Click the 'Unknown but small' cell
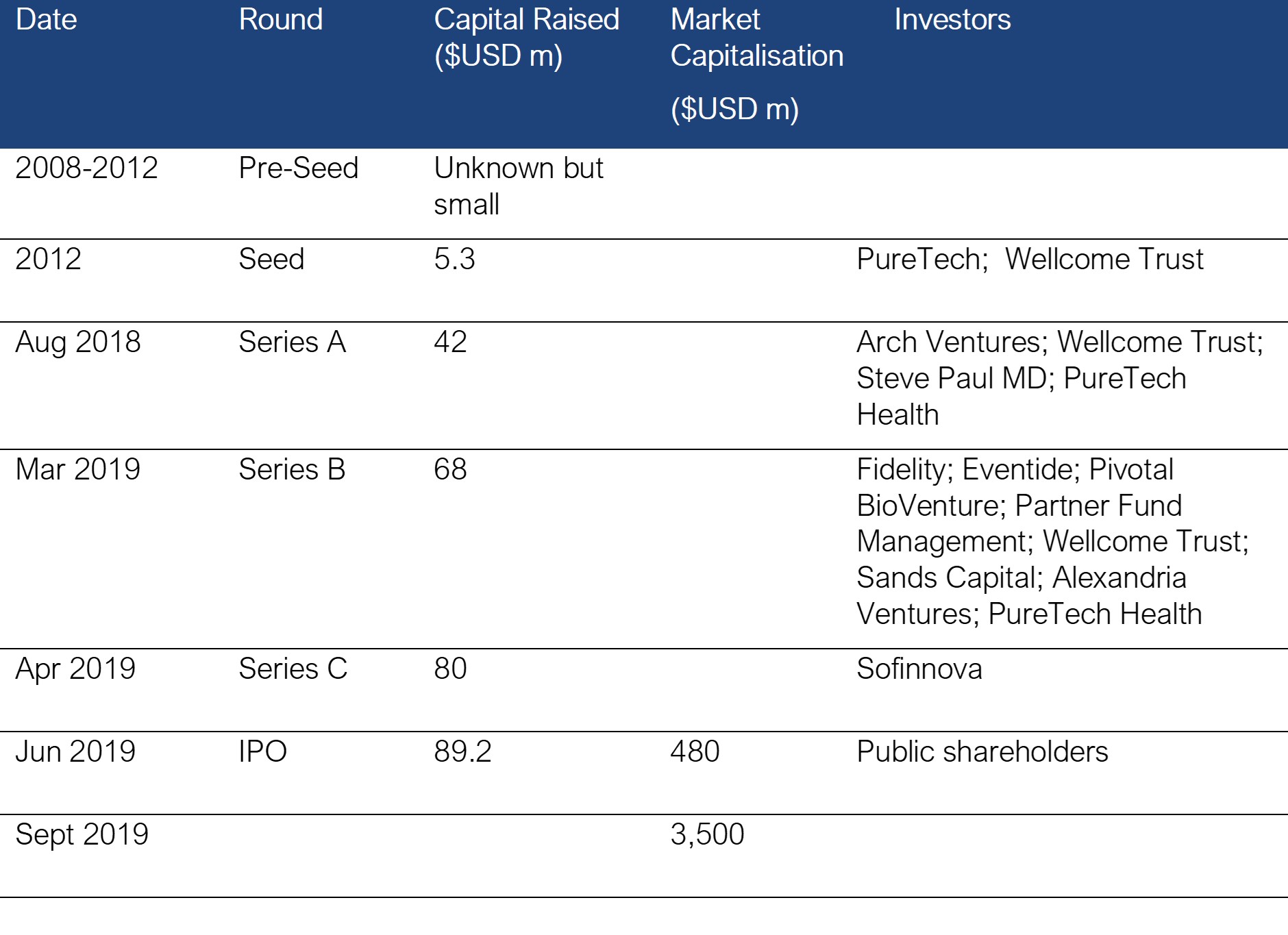Image resolution: width=1288 pixels, height=935 pixels. (518, 186)
